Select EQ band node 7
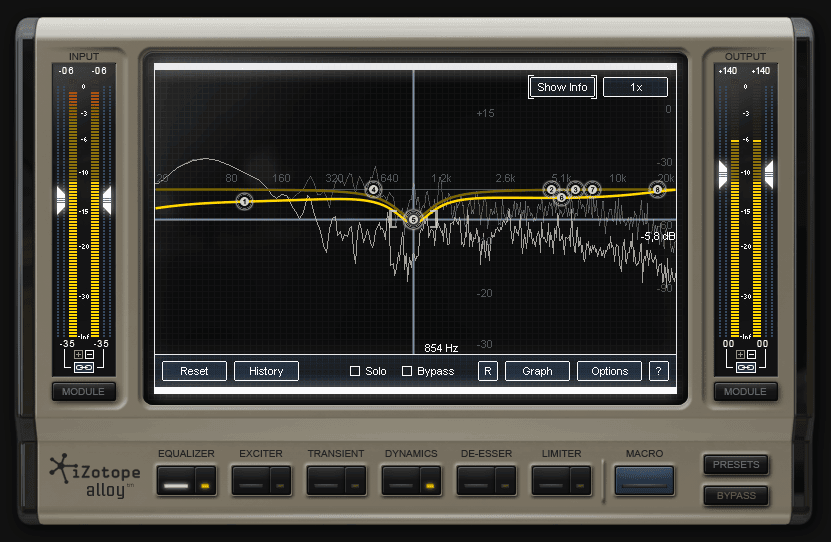Viewport: 831px width, 542px height. tap(593, 189)
